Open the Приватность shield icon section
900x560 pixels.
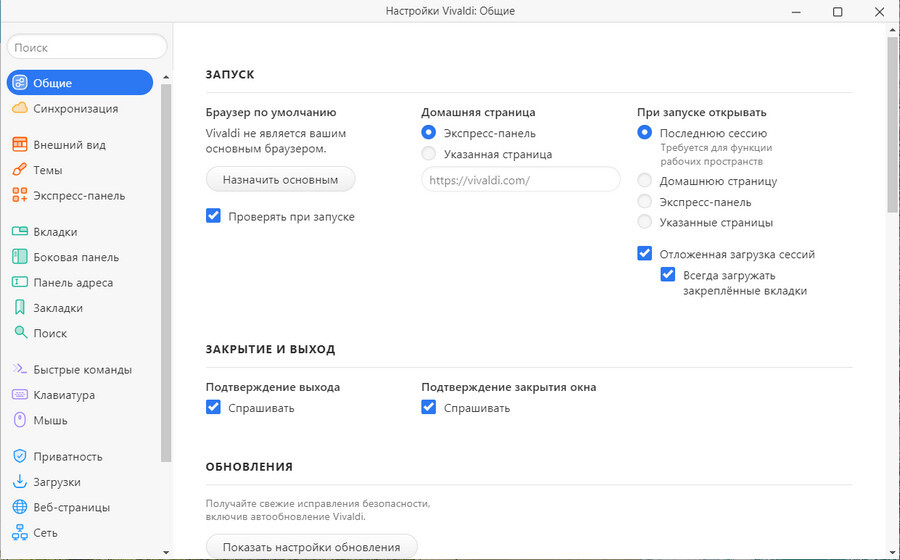(x=20, y=456)
